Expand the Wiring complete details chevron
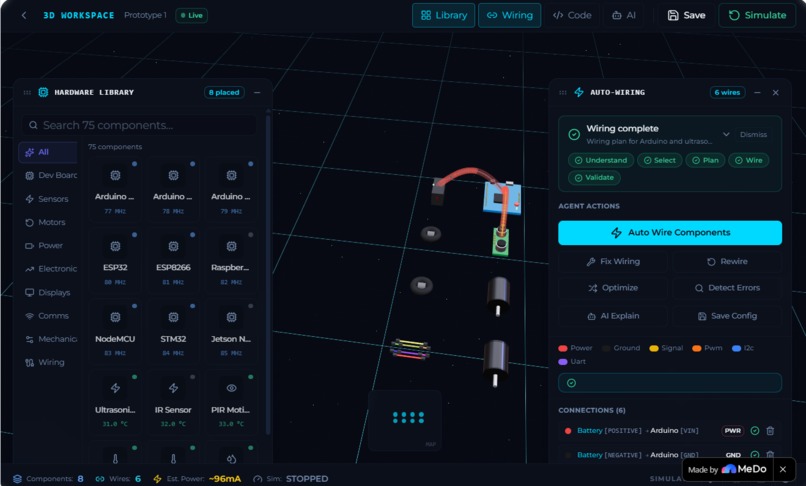 click(x=726, y=134)
